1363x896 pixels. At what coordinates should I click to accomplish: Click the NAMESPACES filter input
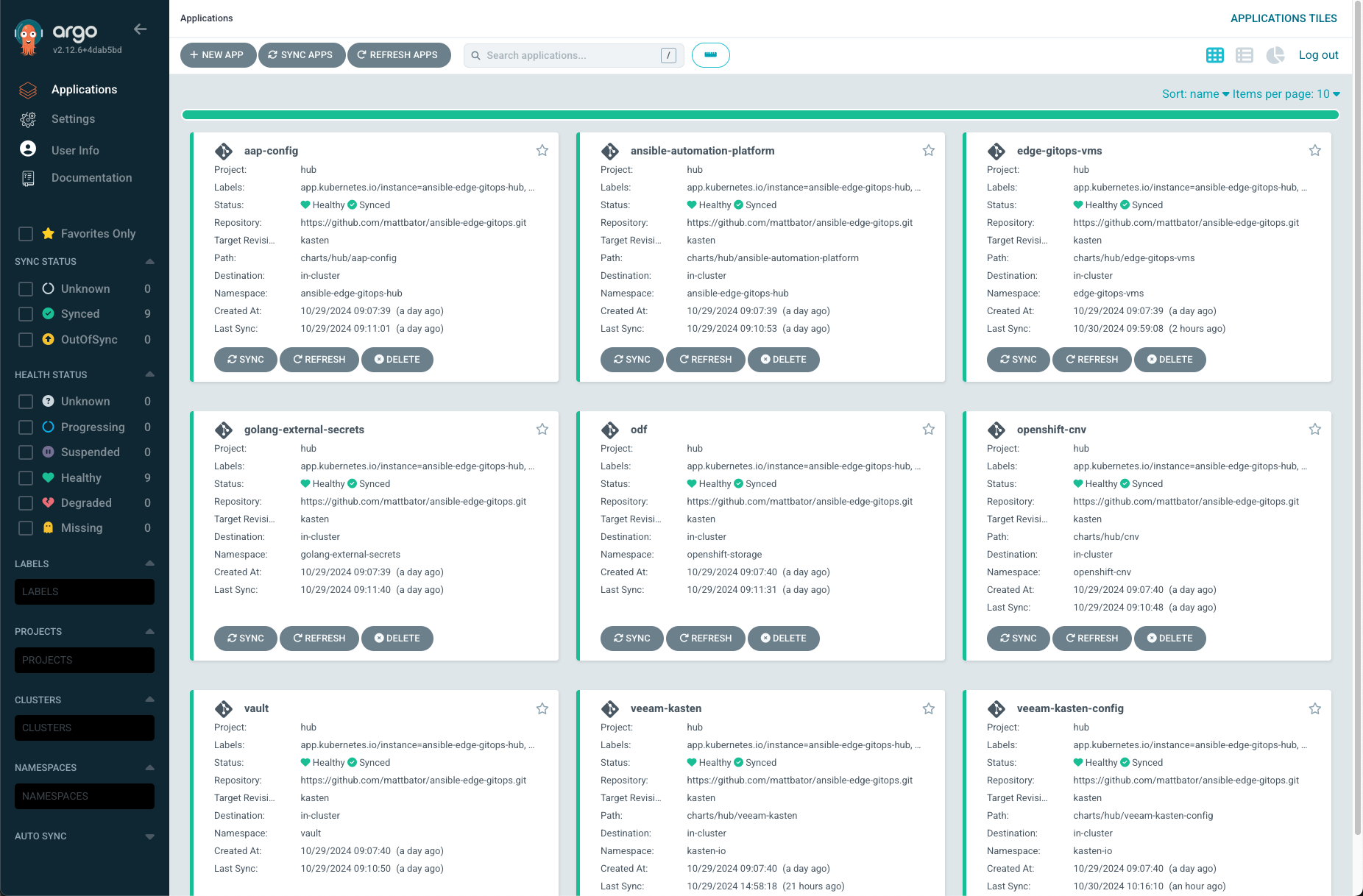pos(85,797)
